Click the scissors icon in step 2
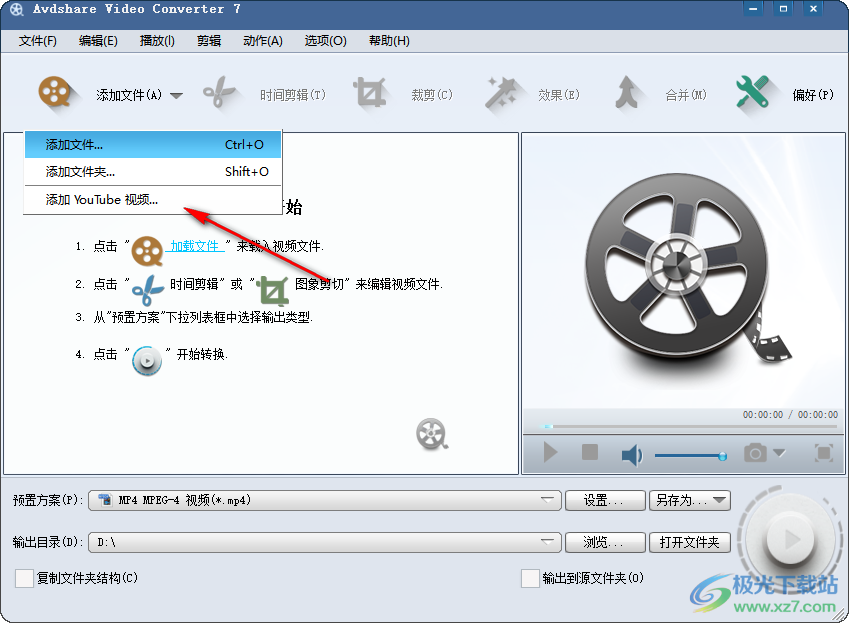Viewport: 849px width, 623px height. pyautogui.click(x=148, y=290)
